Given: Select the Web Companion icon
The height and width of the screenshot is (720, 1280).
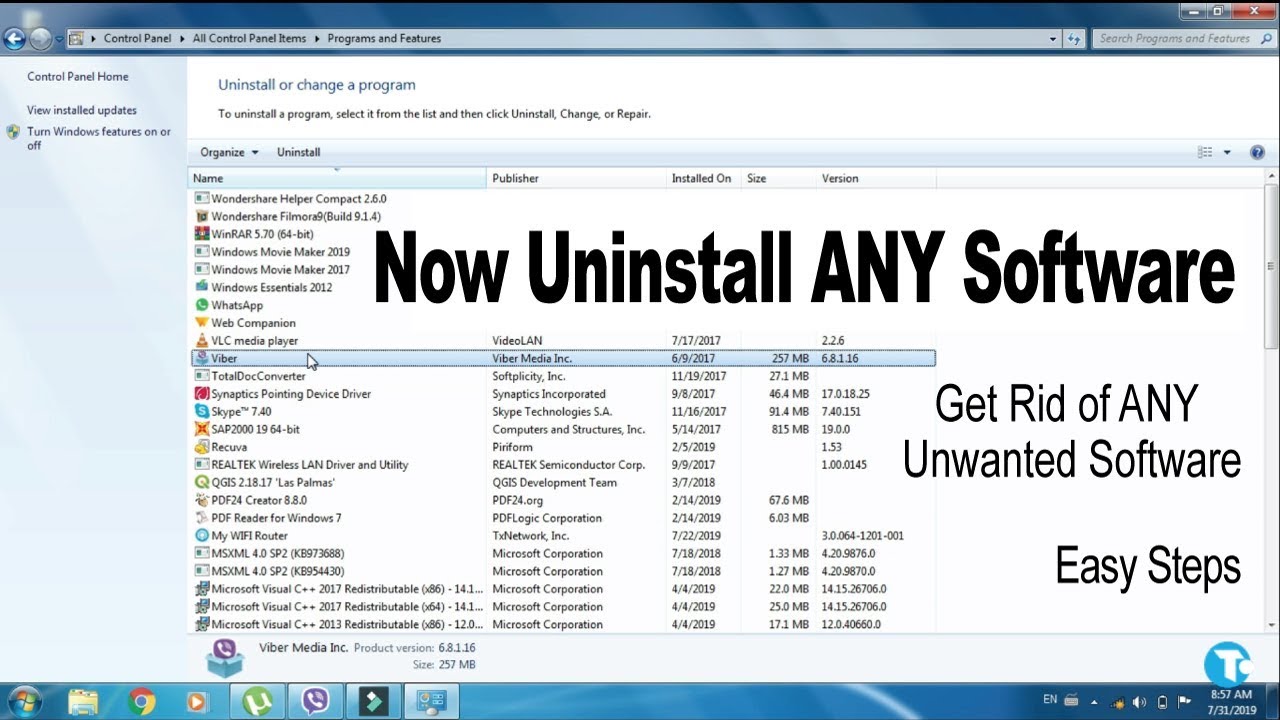Looking at the screenshot, I should pos(202,323).
